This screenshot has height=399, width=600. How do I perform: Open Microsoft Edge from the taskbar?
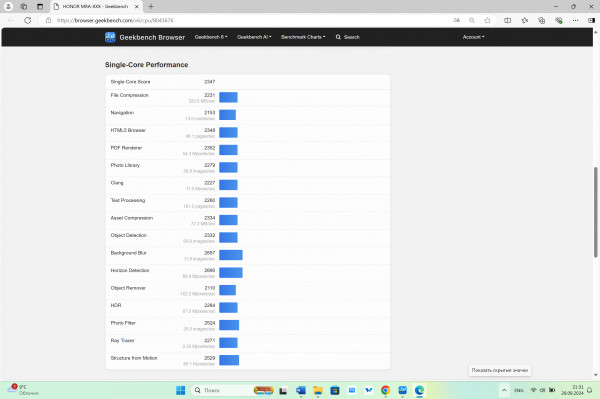tap(419, 390)
